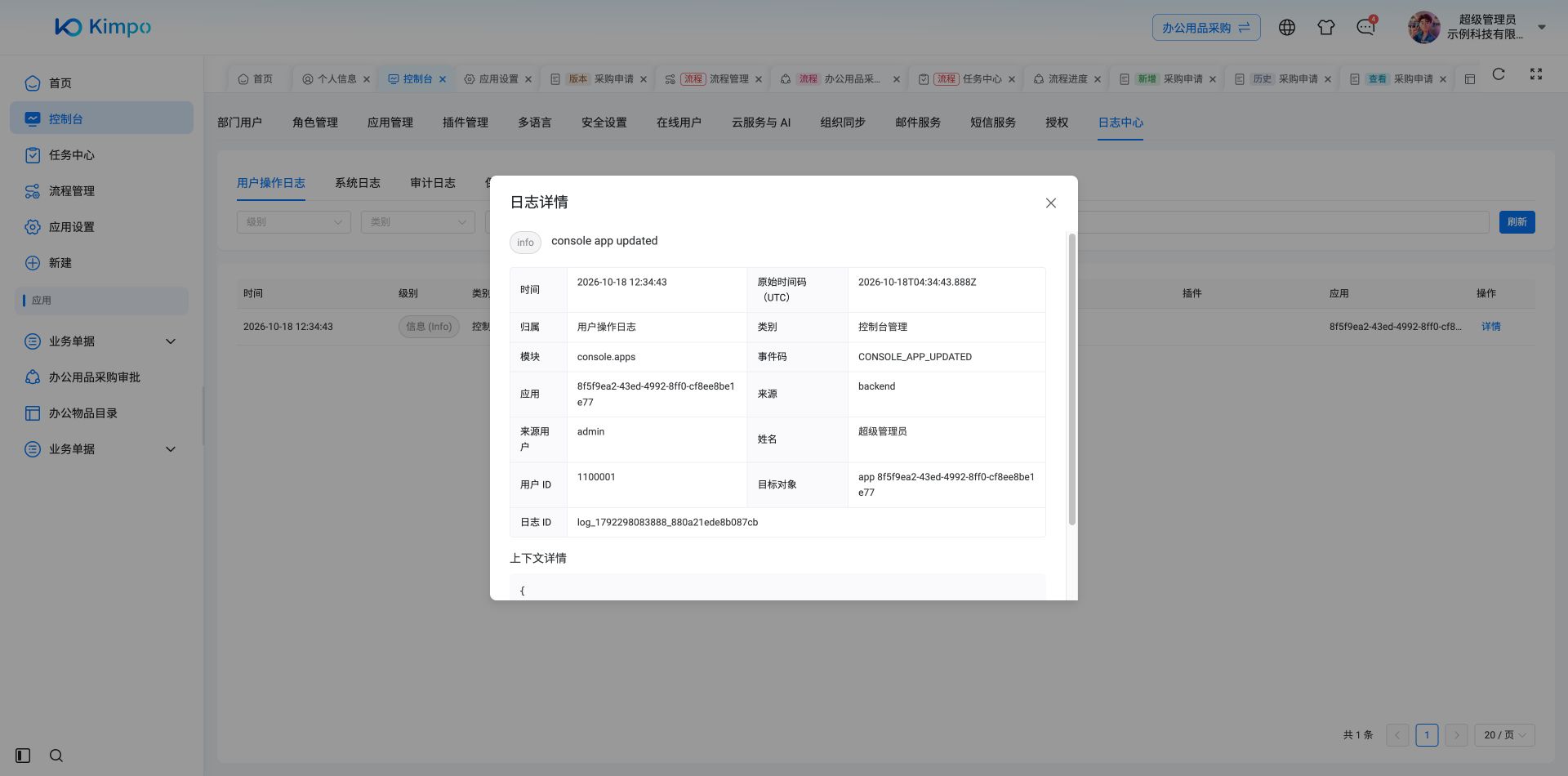Switch to the 审计日志 tab

pyautogui.click(x=433, y=183)
